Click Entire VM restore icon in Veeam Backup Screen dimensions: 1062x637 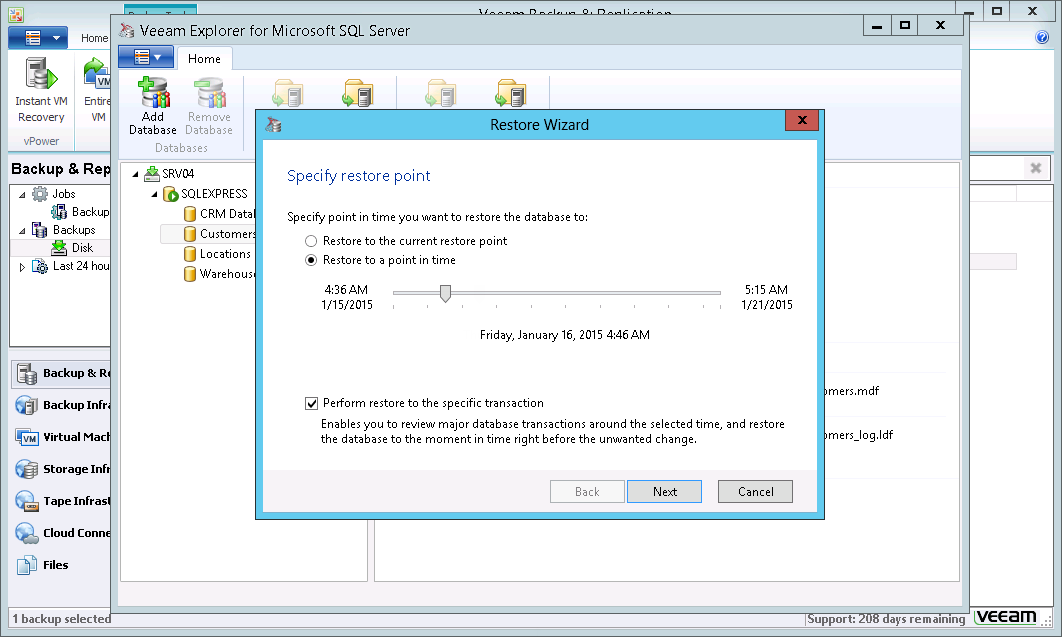tap(96, 74)
